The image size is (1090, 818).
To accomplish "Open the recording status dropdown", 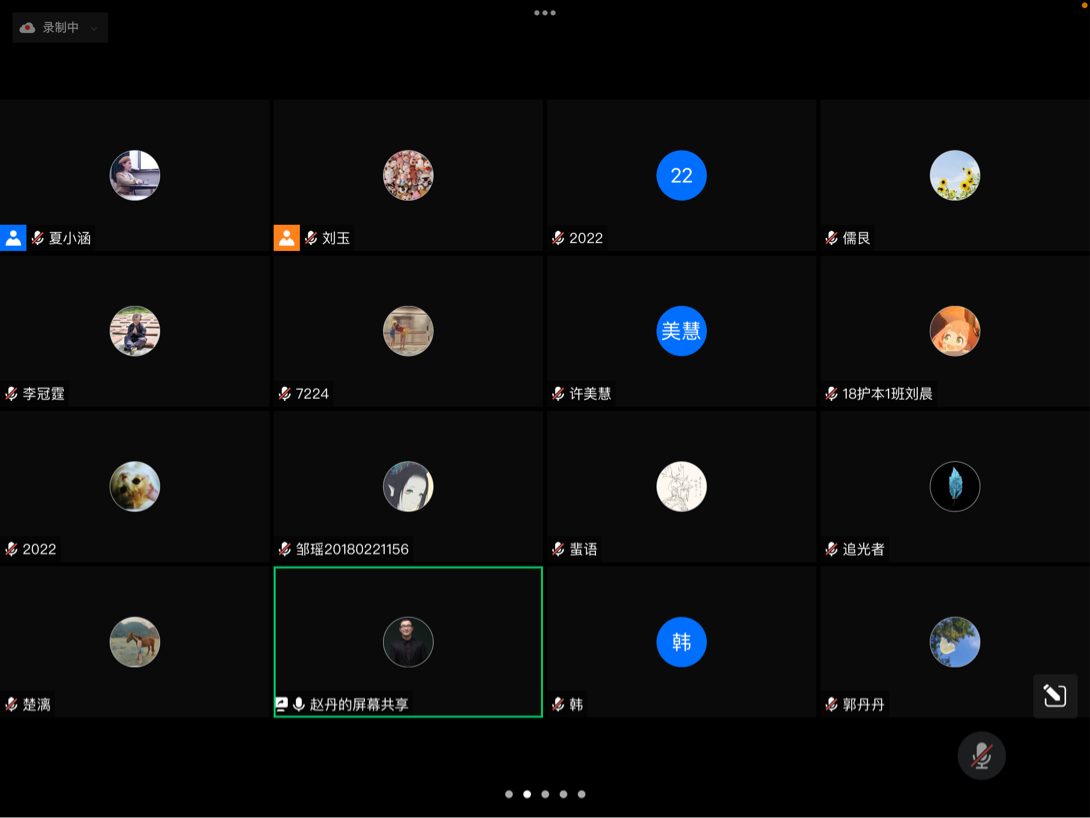I will [93, 28].
